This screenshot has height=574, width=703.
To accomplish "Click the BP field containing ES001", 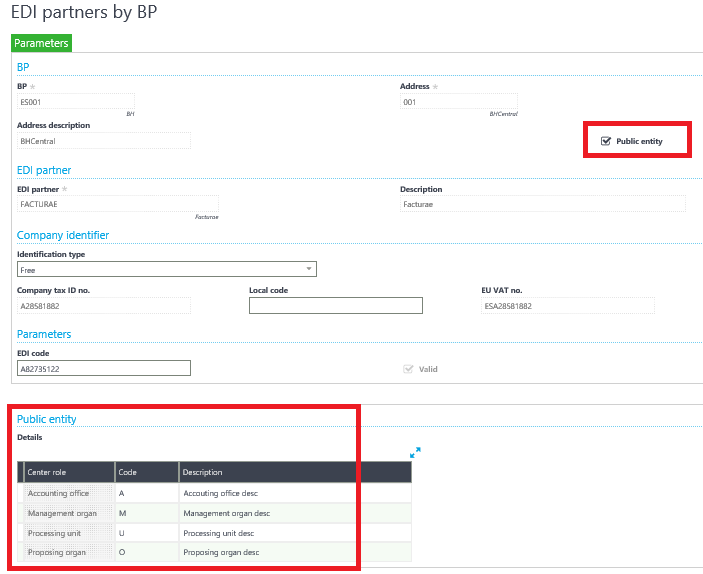I will 75,102.
